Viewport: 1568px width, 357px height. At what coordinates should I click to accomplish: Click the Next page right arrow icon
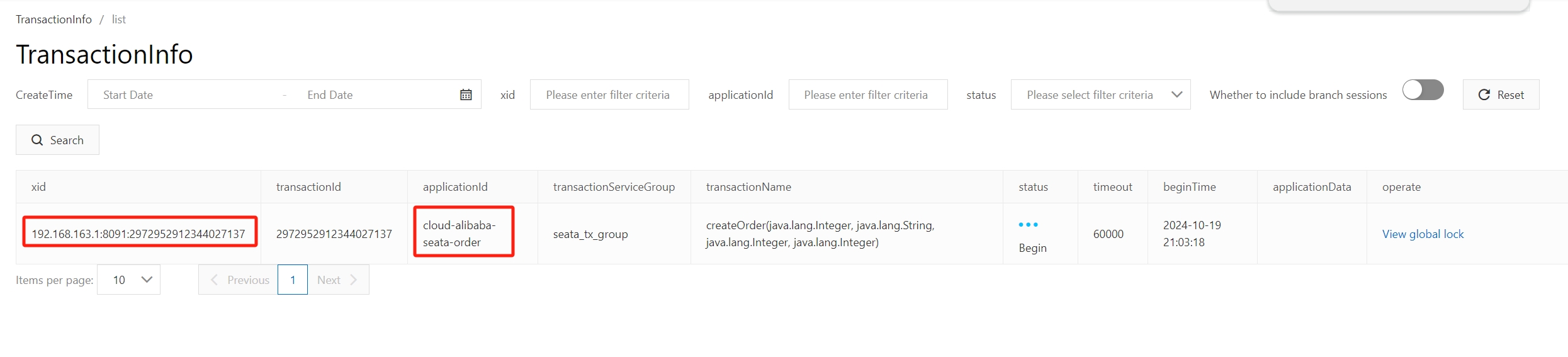tap(354, 280)
